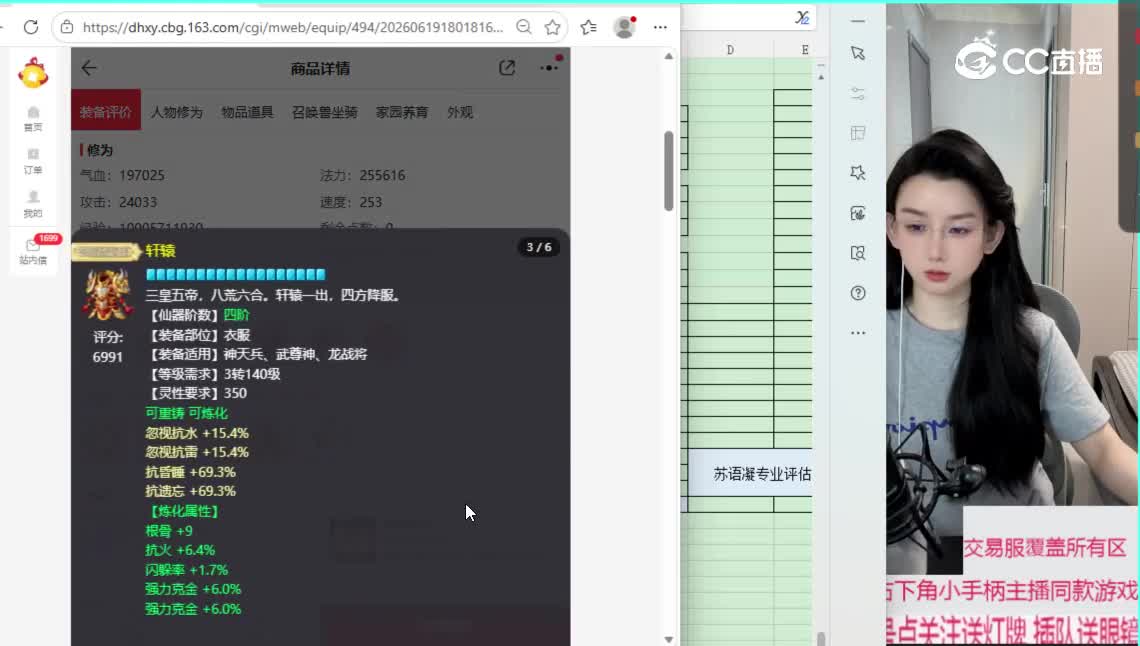Image resolution: width=1140 pixels, height=646 pixels.
Task: Click the 气血: 197025 stat
Action: tap(122, 175)
